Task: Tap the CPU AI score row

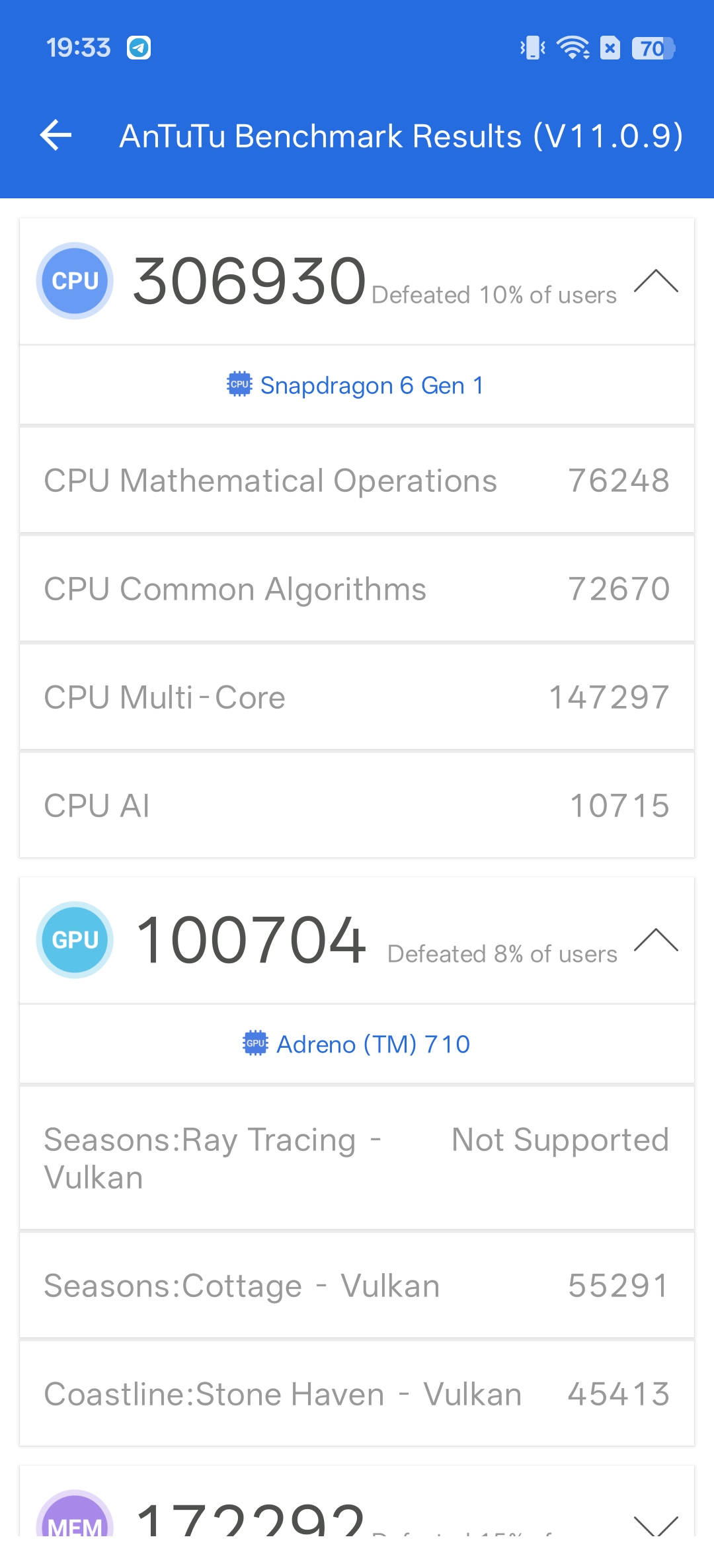Action: [x=357, y=806]
